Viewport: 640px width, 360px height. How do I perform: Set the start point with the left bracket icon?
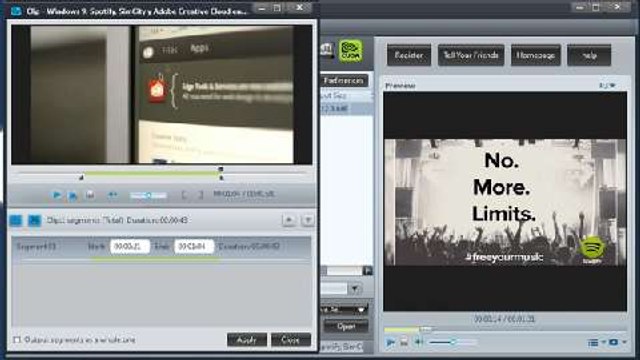pyautogui.click(x=184, y=195)
